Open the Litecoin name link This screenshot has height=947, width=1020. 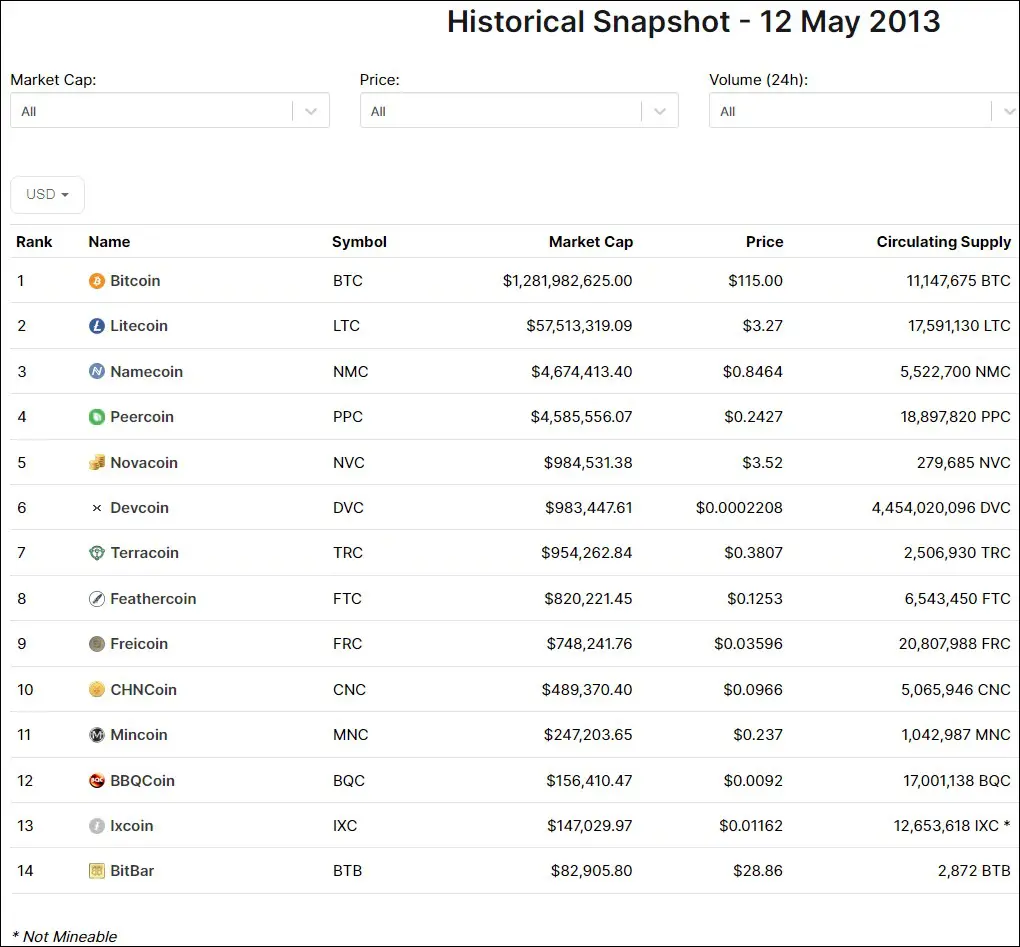pos(139,326)
